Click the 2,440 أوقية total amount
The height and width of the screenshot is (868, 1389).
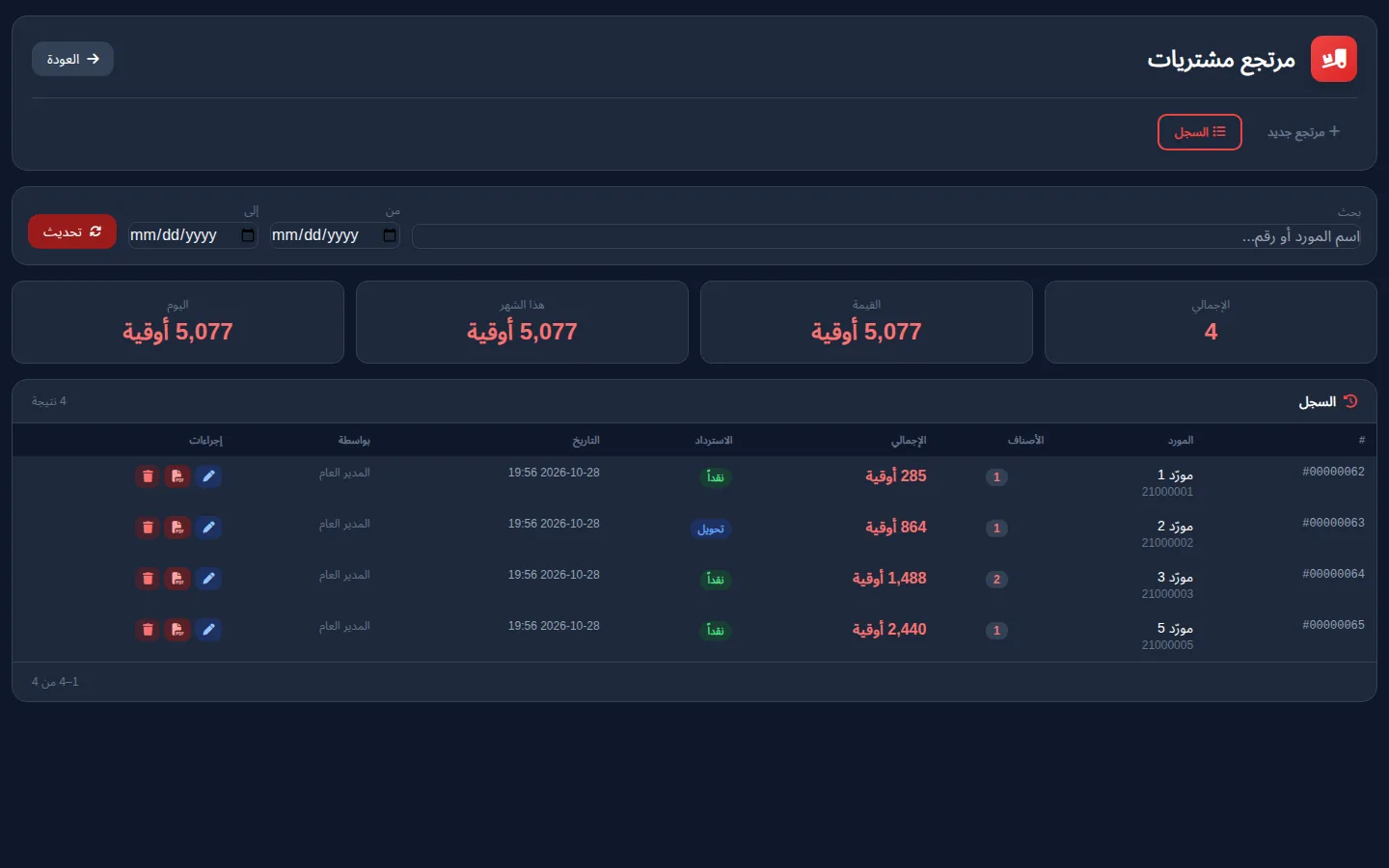click(x=889, y=630)
